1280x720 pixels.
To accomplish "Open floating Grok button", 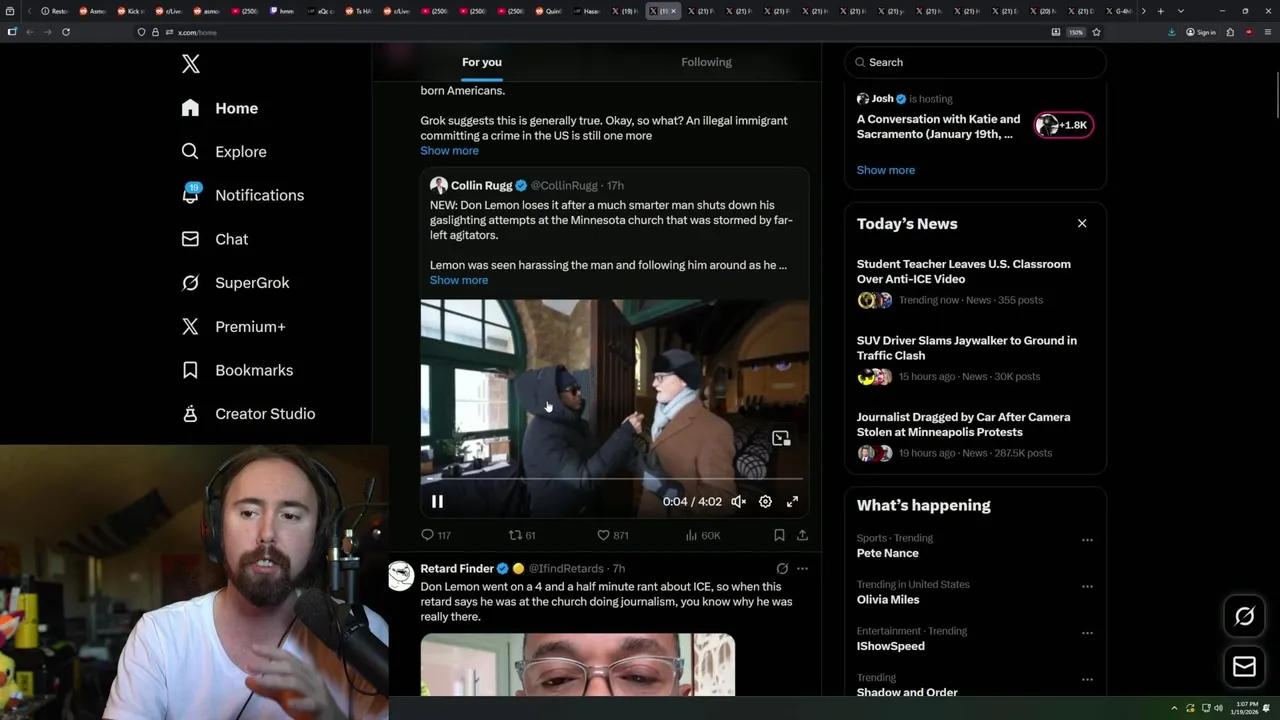I will pos(1244,617).
